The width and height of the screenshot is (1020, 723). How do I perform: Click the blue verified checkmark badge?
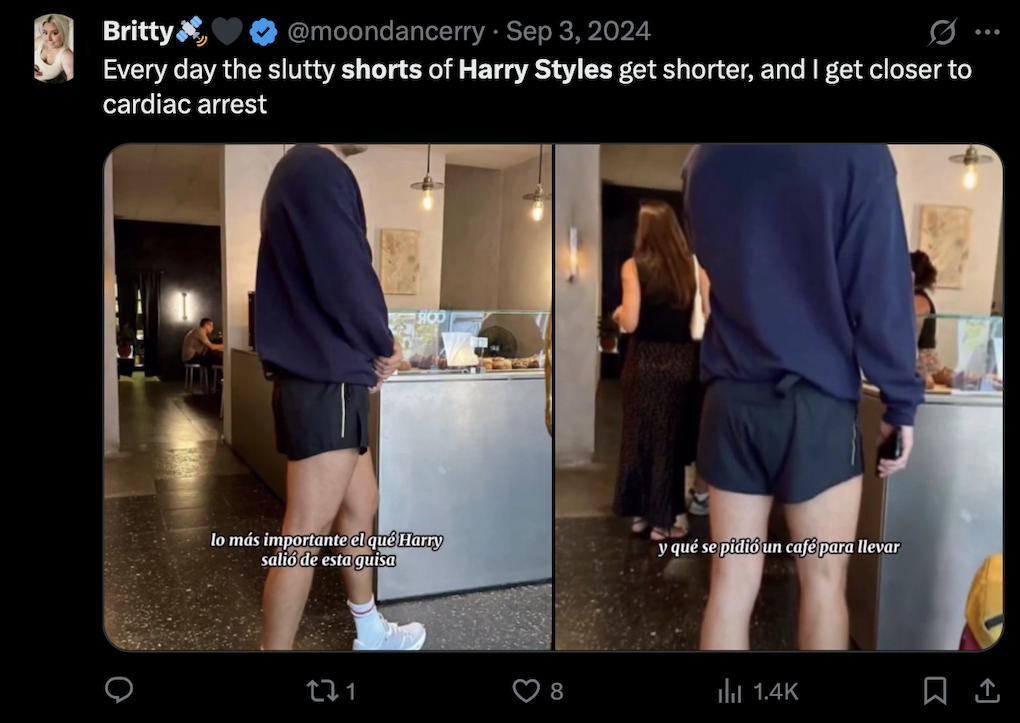(x=263, y=33)
